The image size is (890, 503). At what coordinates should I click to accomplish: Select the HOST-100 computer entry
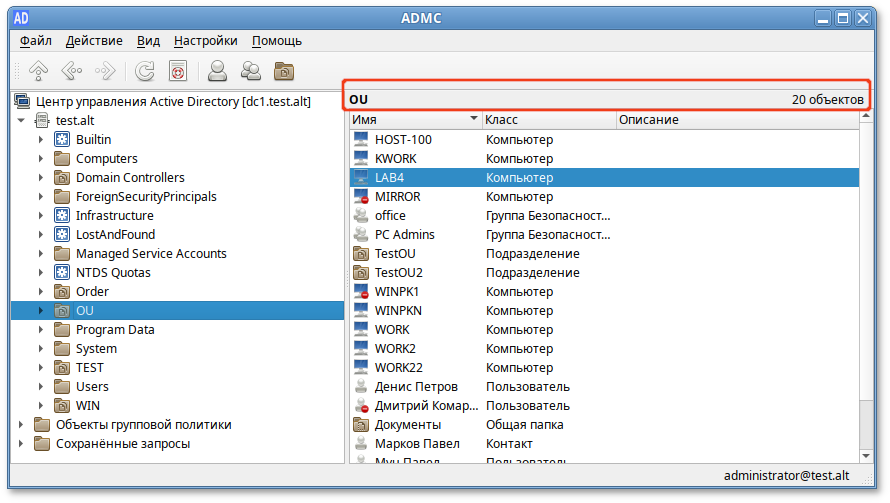click(x=403, y=140)
